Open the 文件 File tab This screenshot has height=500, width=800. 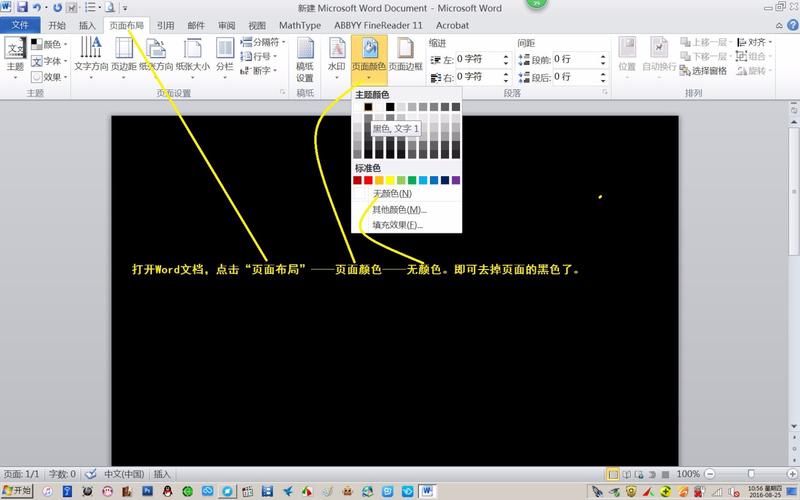[x=20, y=24]
